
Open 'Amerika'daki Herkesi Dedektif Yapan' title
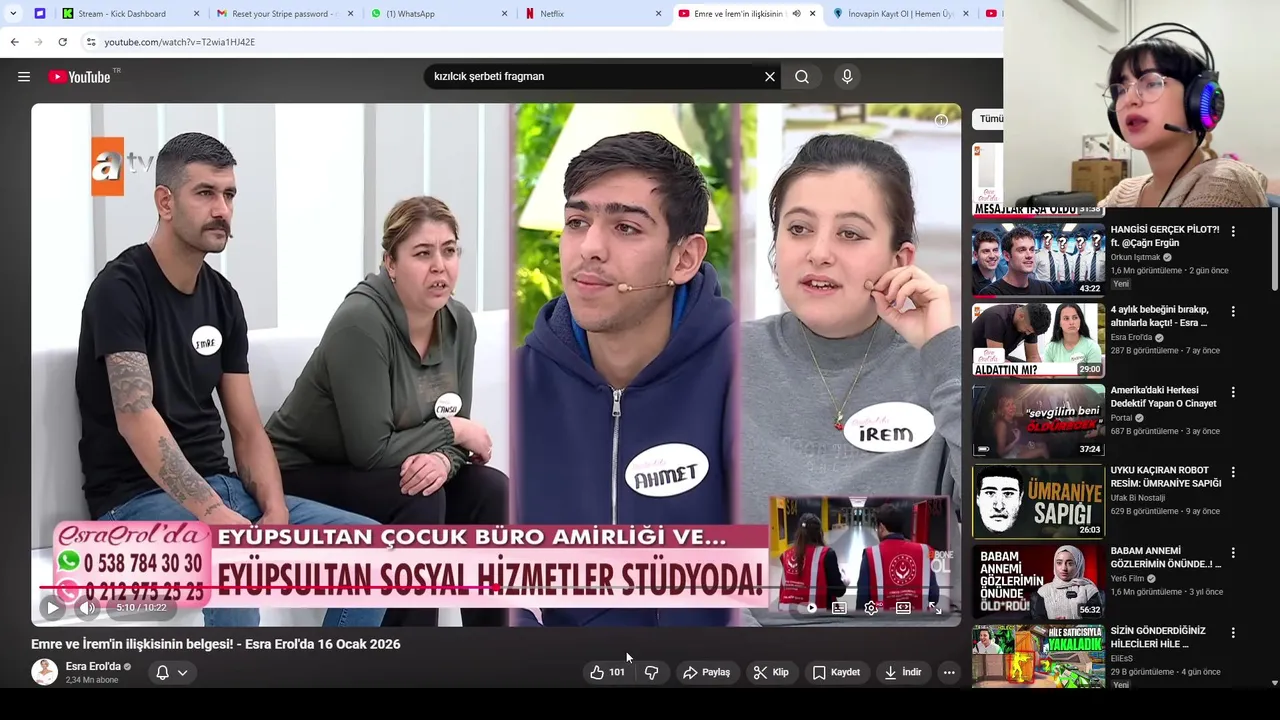[1163, 397]
